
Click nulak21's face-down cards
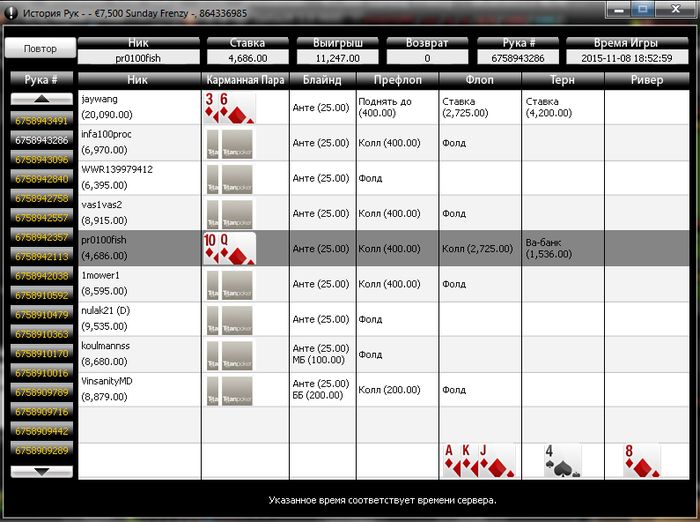click(229, 320)
